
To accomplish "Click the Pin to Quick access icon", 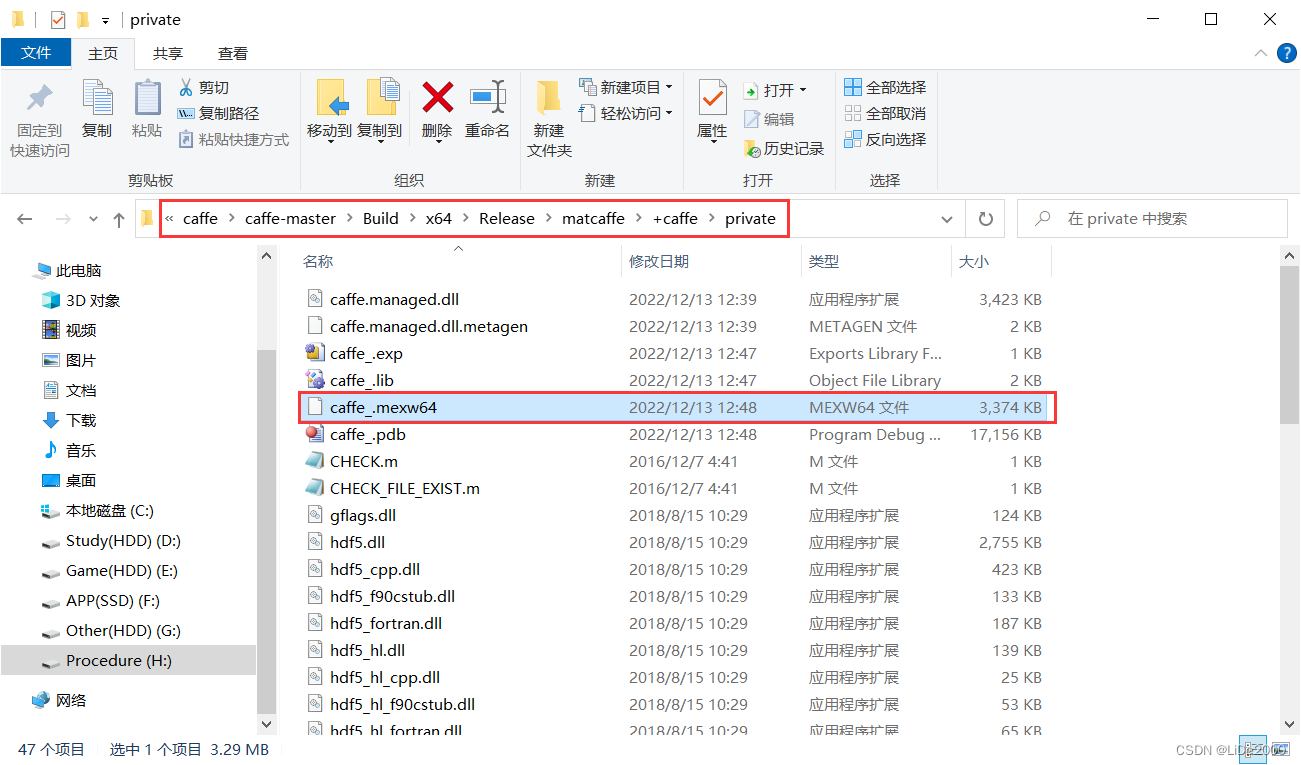I will coord(40,98).
